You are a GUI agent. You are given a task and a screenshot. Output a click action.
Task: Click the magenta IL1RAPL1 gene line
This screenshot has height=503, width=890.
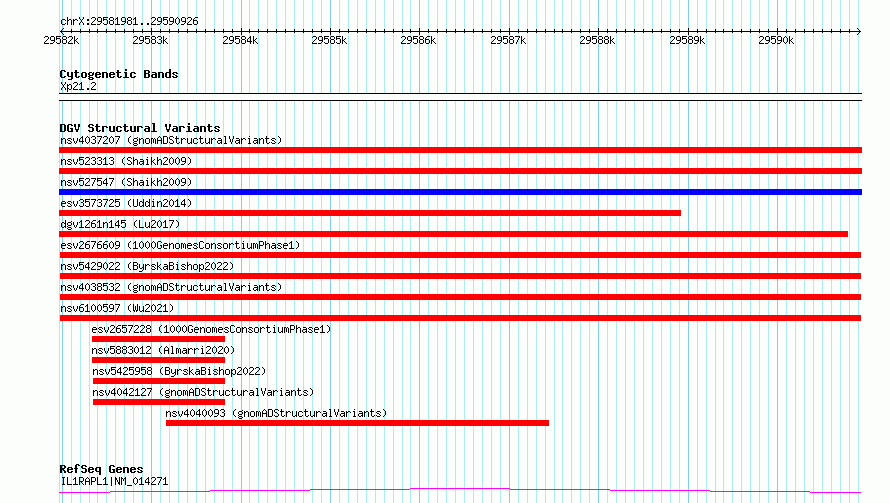coord(460,491)
